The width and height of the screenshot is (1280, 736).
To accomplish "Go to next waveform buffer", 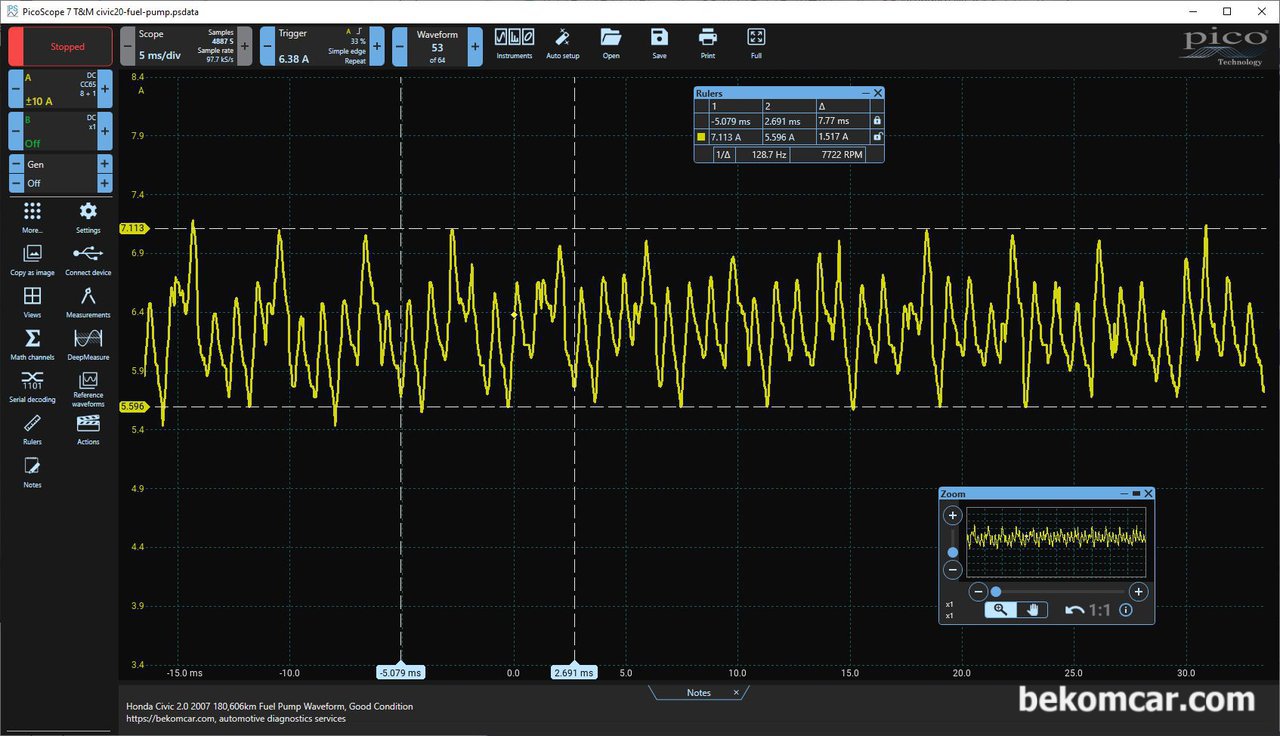I will click(x=475, y=46).
